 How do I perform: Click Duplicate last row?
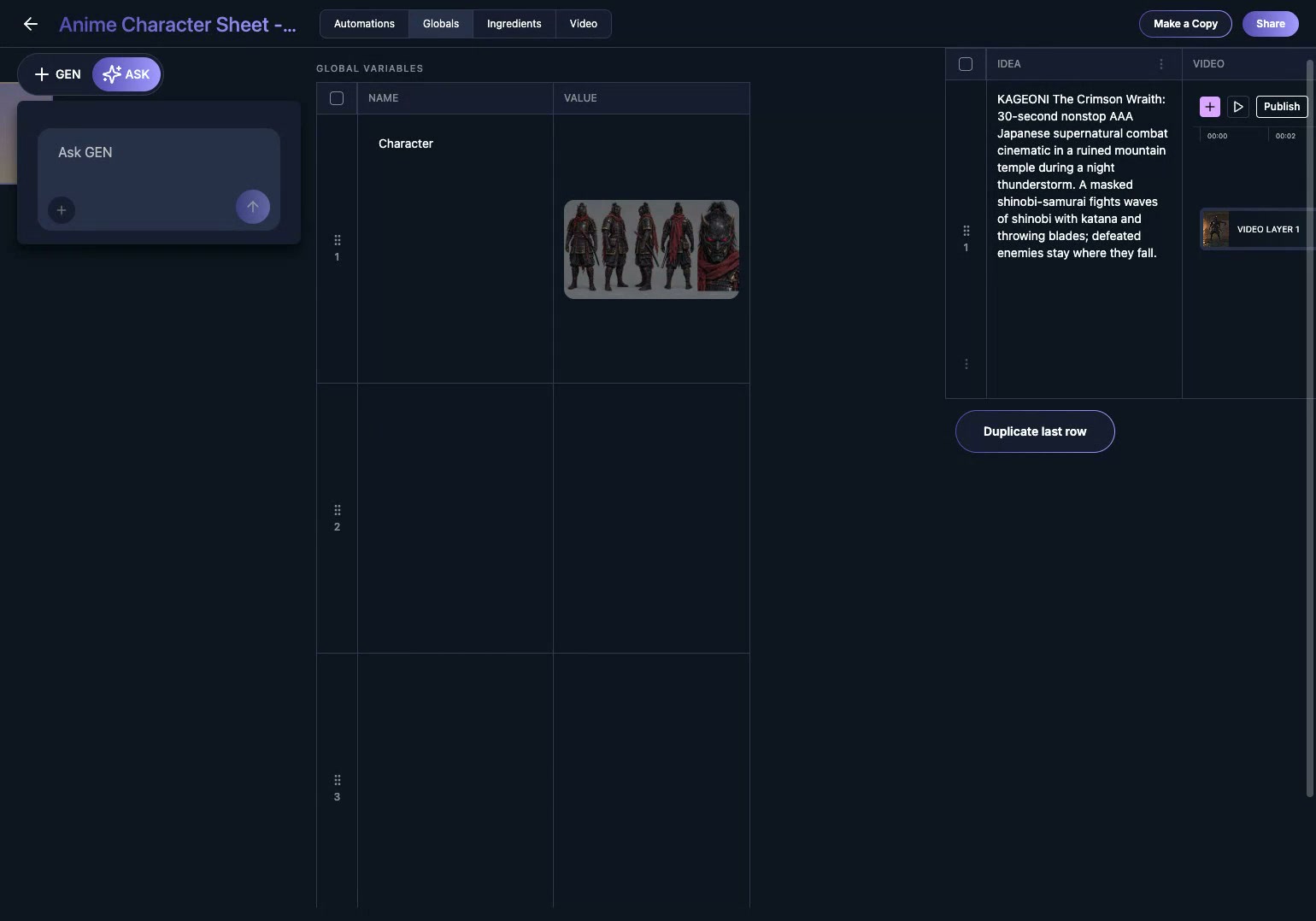(x=1035, y=431)
